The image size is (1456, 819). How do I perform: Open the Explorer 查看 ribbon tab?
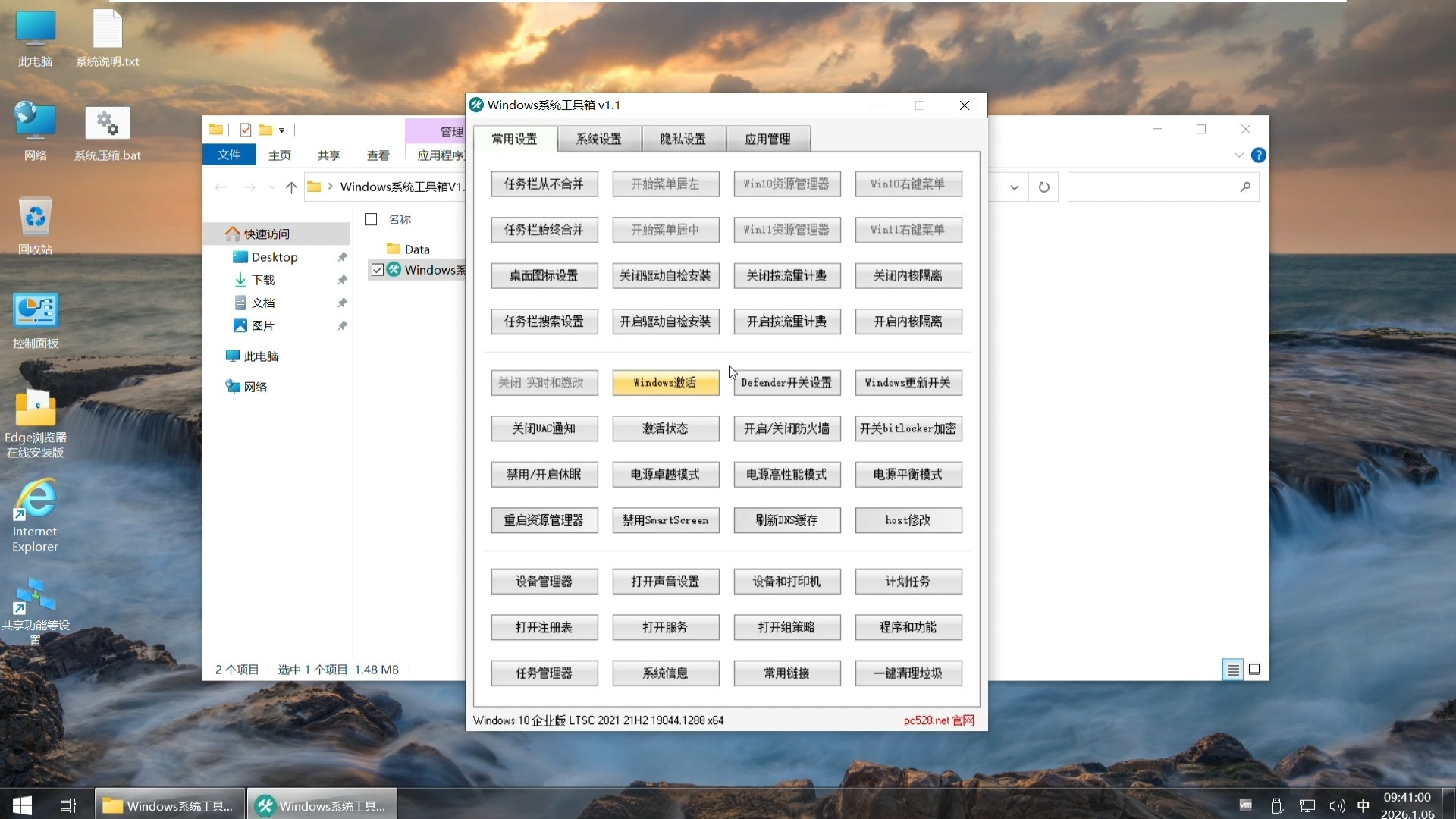(x=378, y=155)
